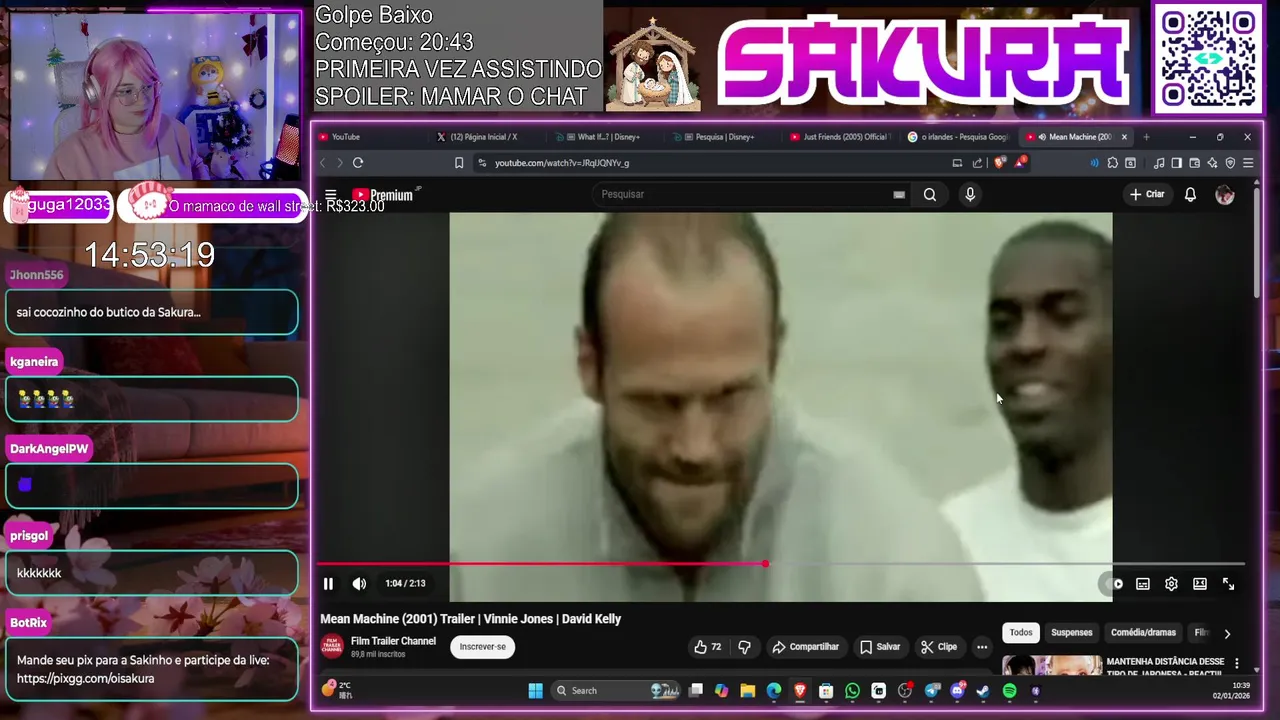Switch to the YouTube browser tab
Image resolution: width=1280 pixels, height=720 pixels.
coord(370,137)
